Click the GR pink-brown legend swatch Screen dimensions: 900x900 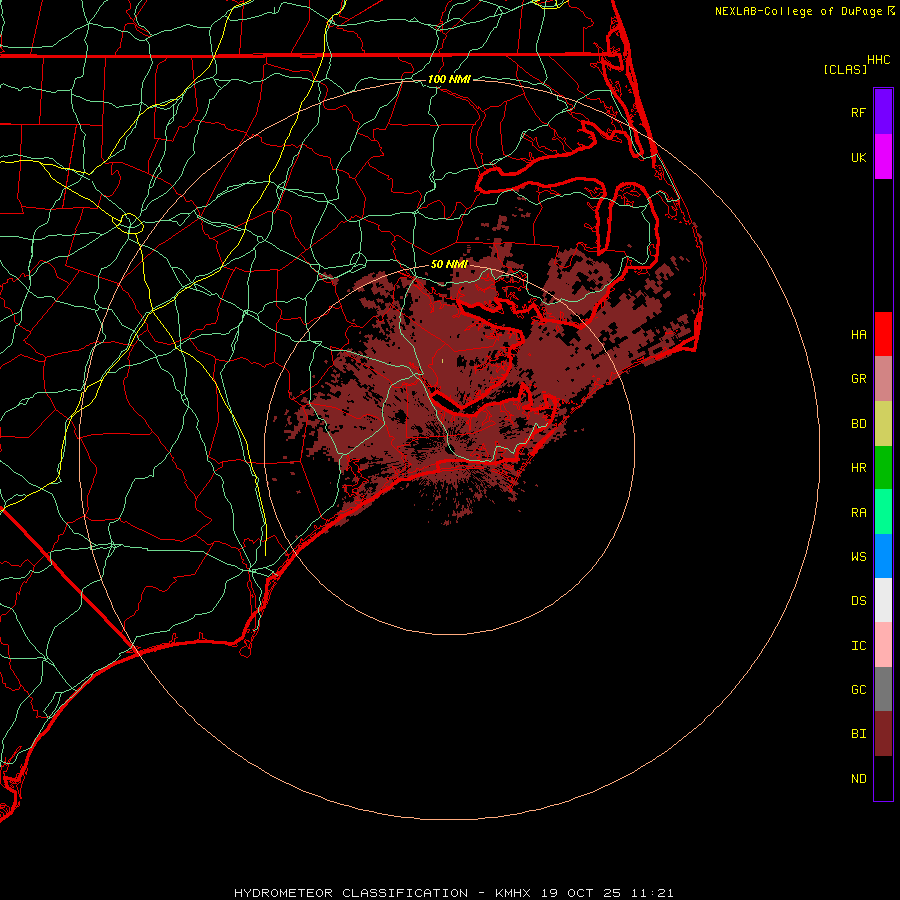pyautogui.click(x=883, y=379)
